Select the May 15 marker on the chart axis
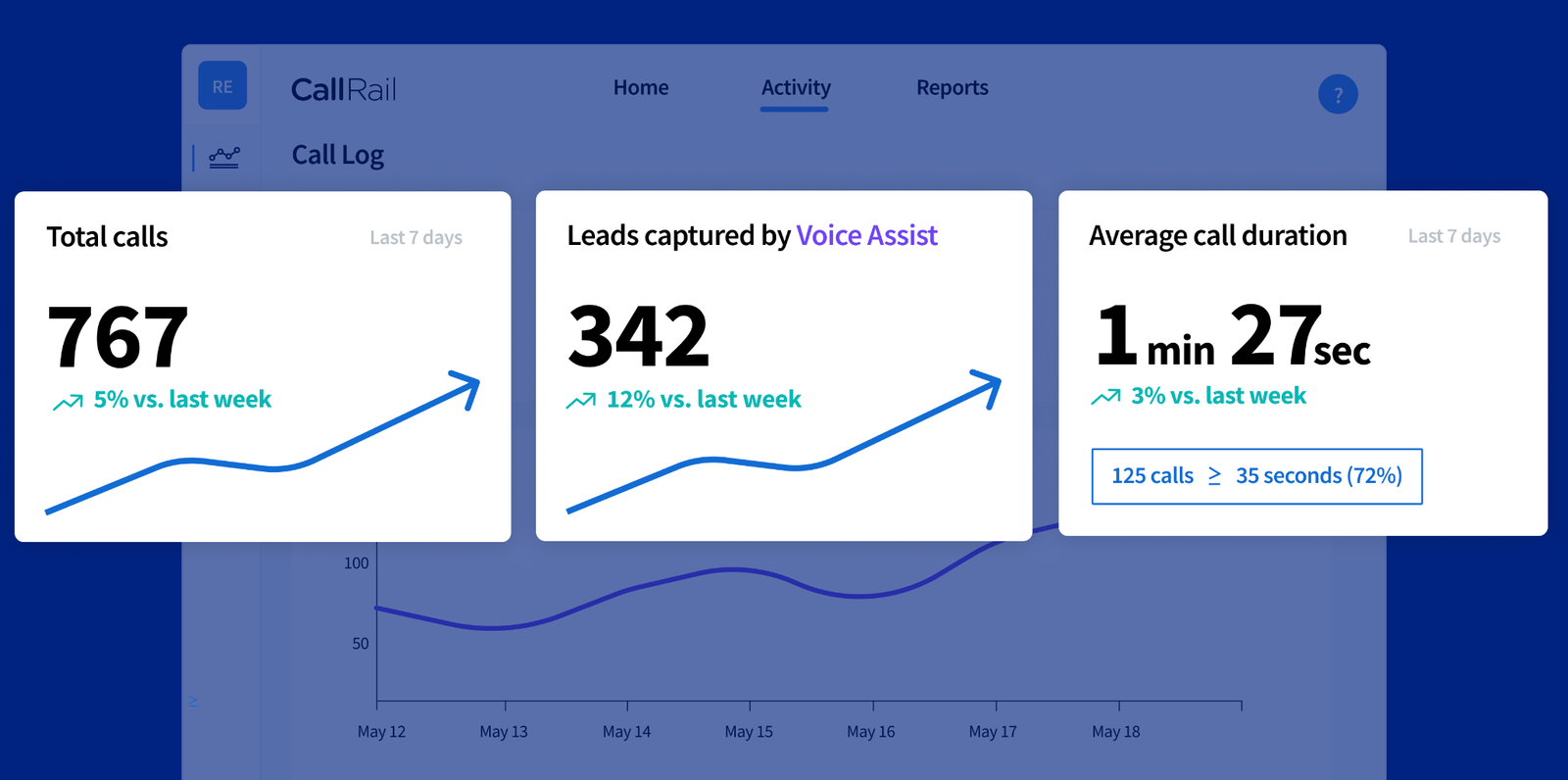 [749, 731]
